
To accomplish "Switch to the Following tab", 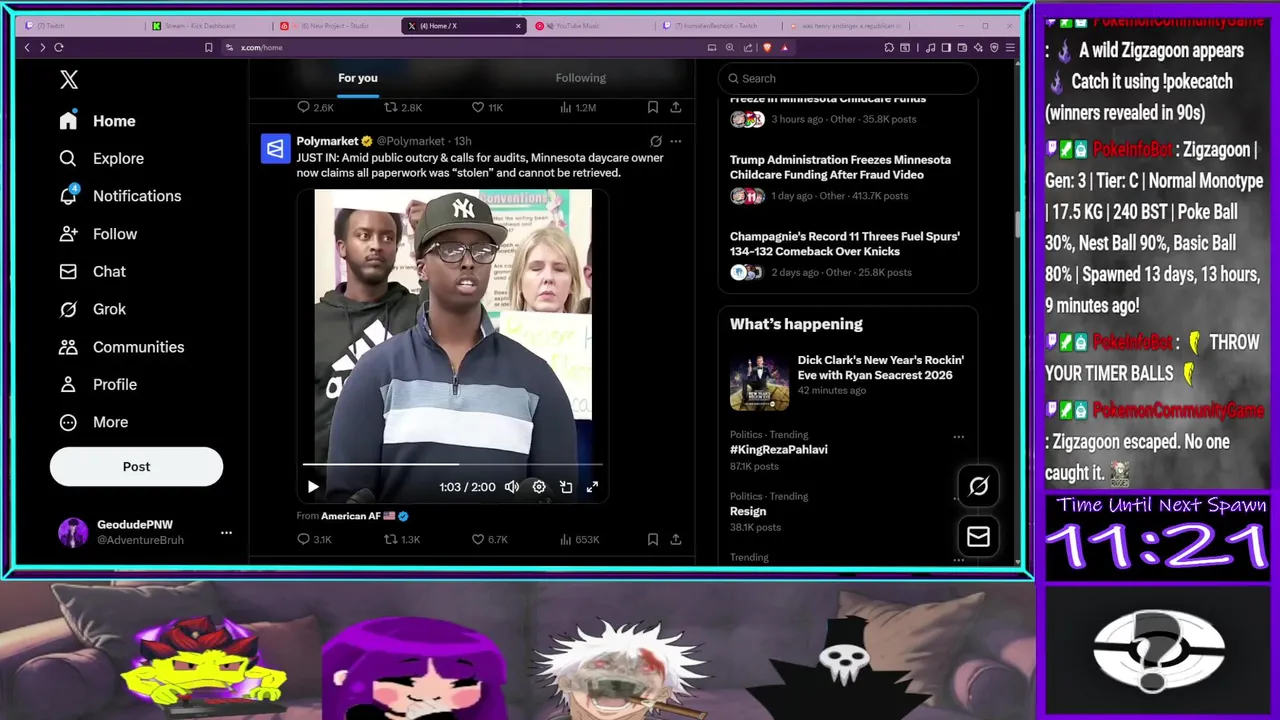I will pos(580,78).
